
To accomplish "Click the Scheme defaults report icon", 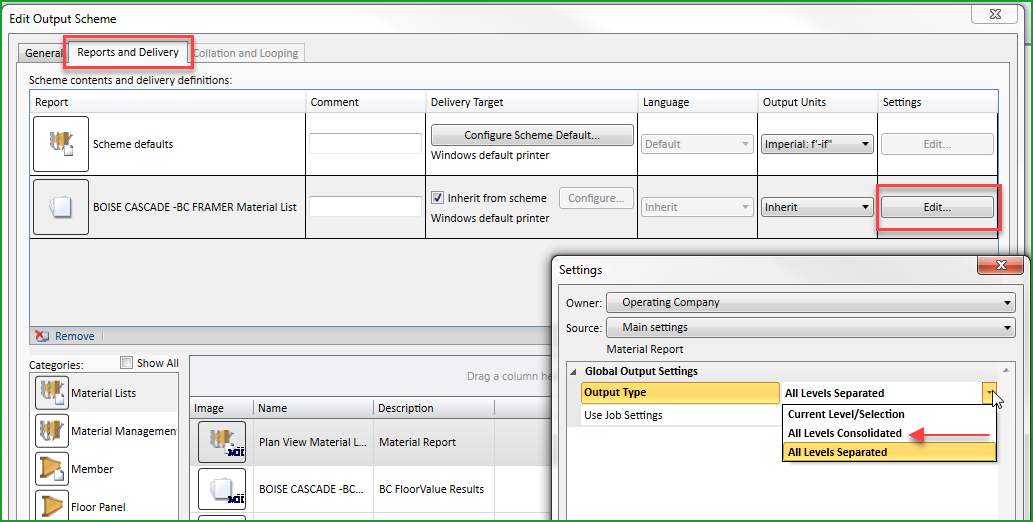I will click(x=61, y=144).
